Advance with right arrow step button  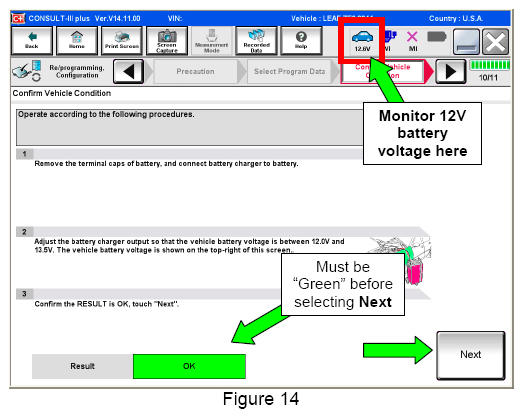coord(451,71)
